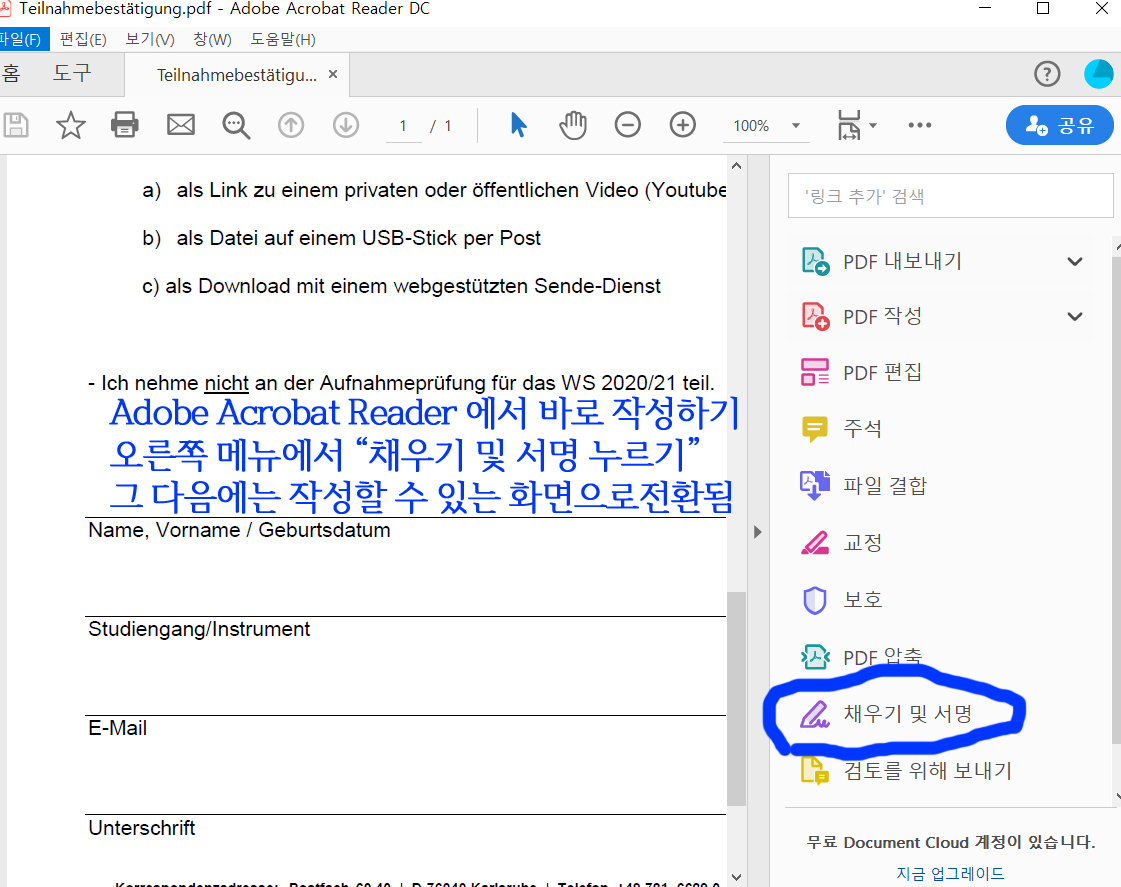Open 편집(E) menu

(x=84, y=39)
